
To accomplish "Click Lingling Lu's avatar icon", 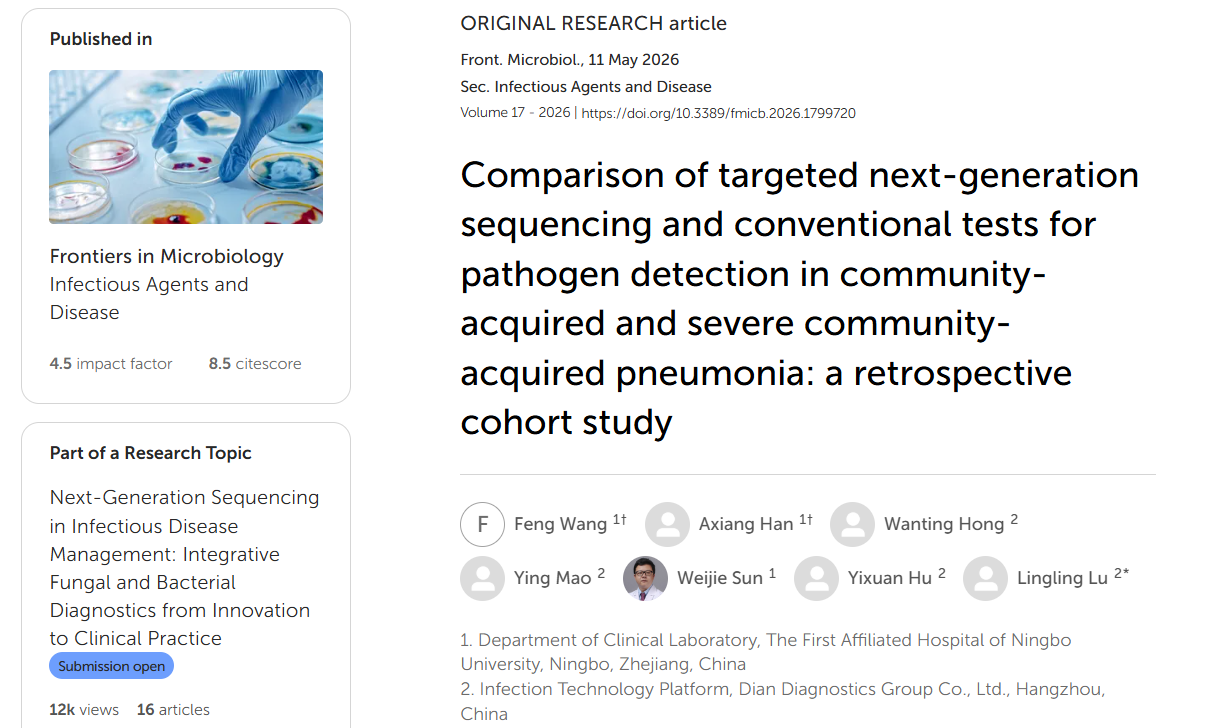I will pyautogui.click(x=985, y=578).
